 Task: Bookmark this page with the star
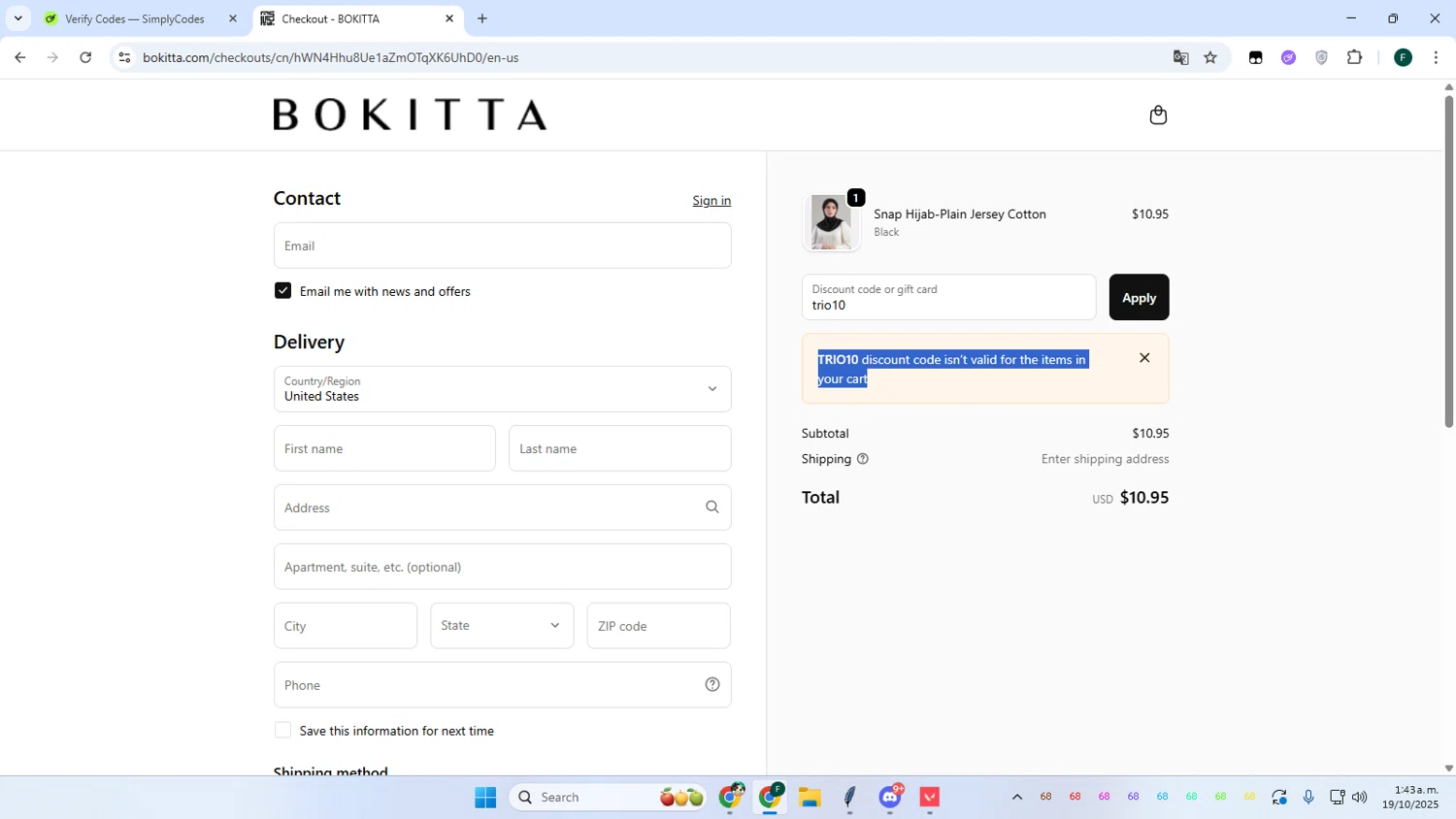(1210, 57)
